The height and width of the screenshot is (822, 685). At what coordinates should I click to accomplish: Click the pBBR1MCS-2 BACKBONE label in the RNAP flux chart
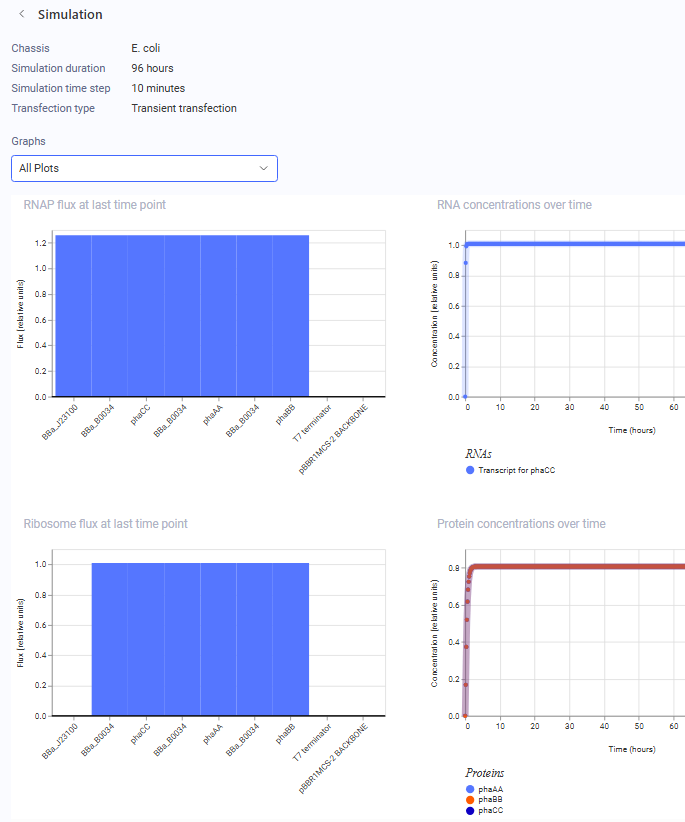tap(333, 439)
